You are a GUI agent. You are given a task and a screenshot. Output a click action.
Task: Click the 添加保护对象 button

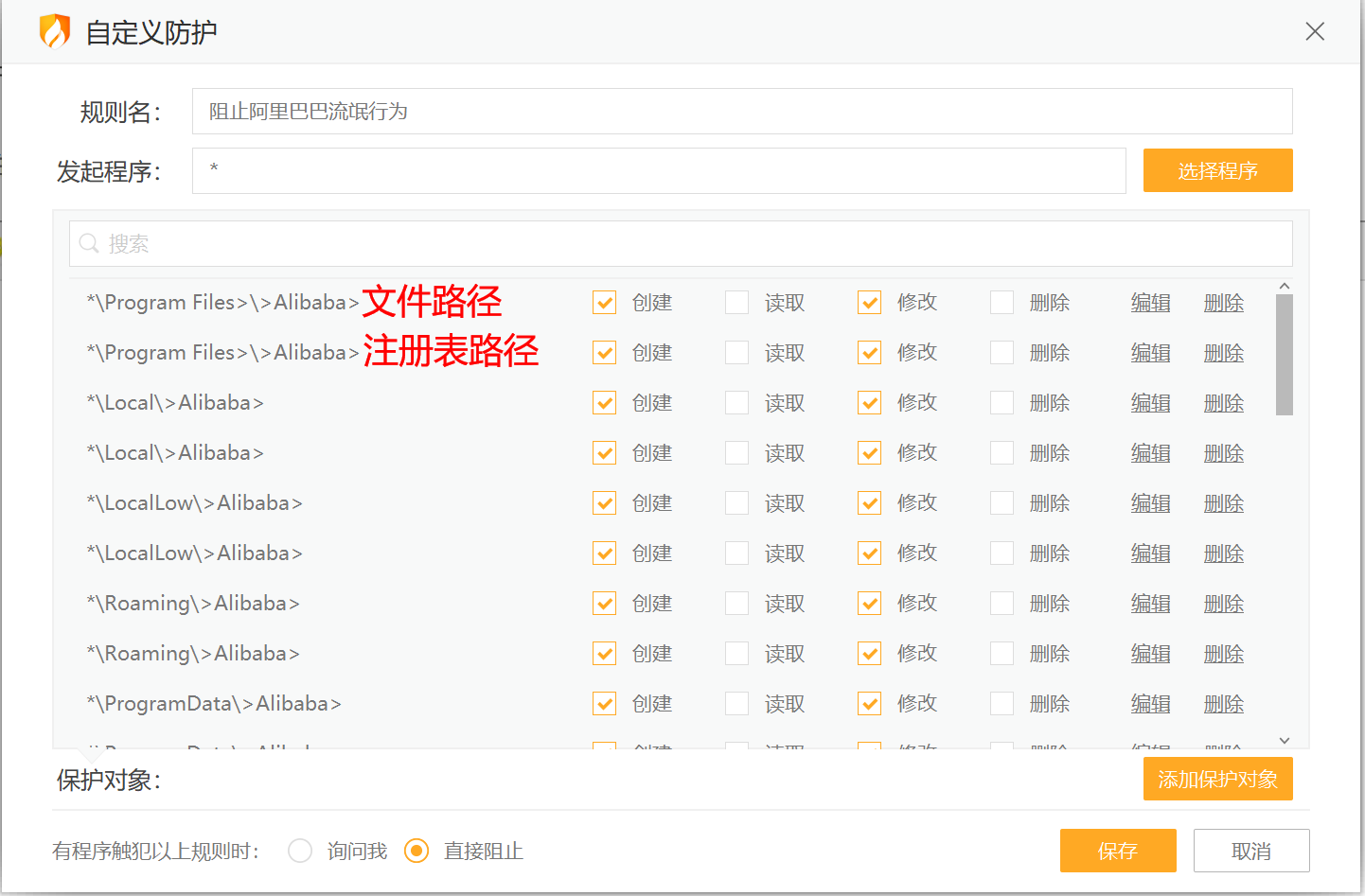click(x=1217, y=779)
